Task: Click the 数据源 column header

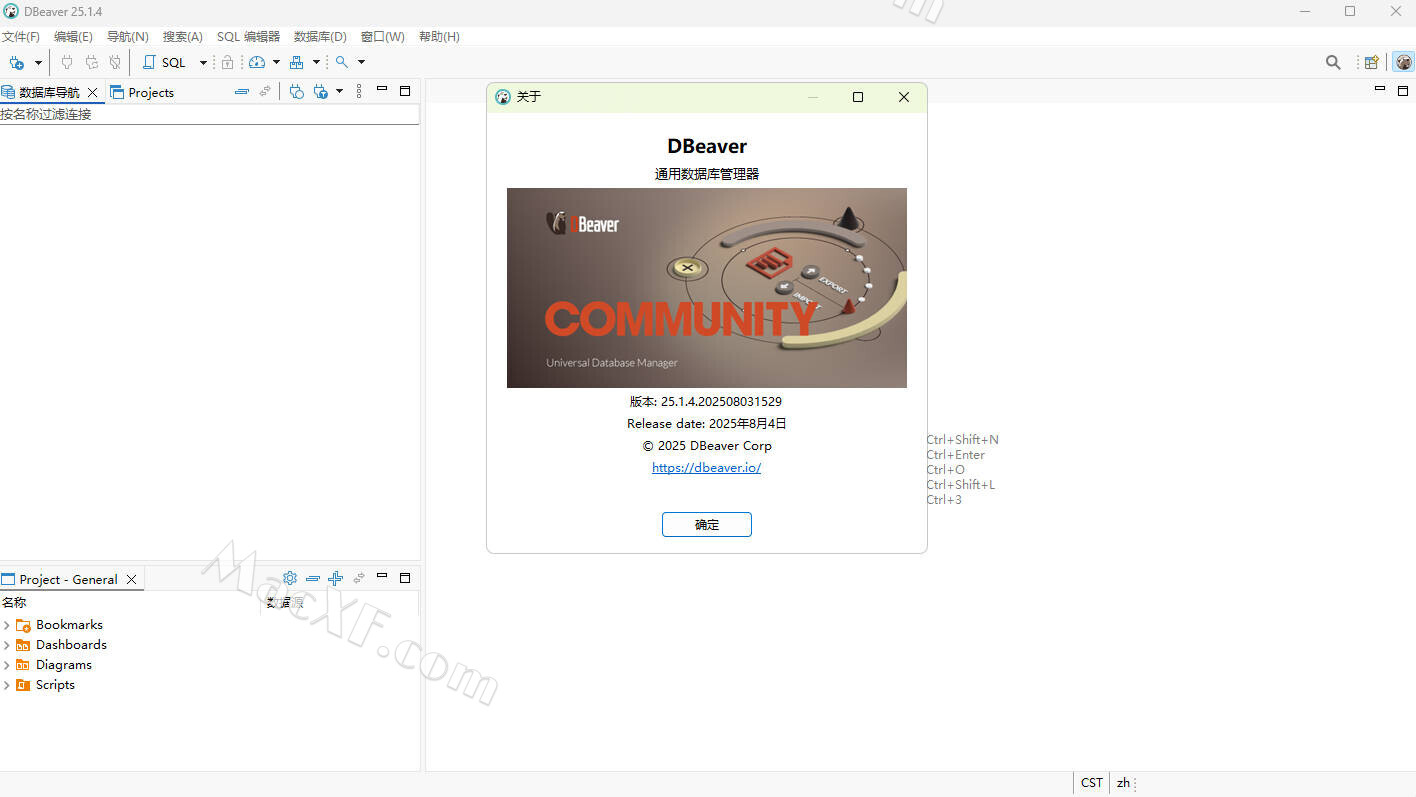Action: click(340, 602)
